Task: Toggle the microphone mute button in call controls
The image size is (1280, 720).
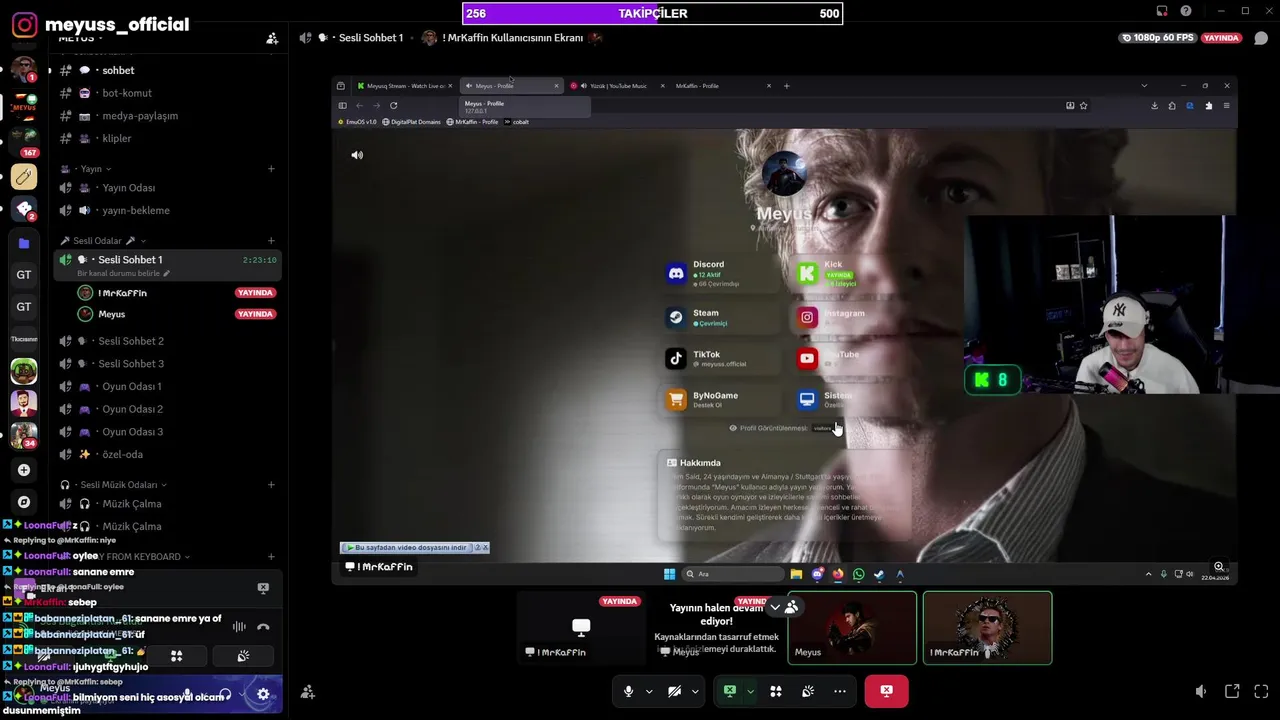Action: click(x=628, y=691)
